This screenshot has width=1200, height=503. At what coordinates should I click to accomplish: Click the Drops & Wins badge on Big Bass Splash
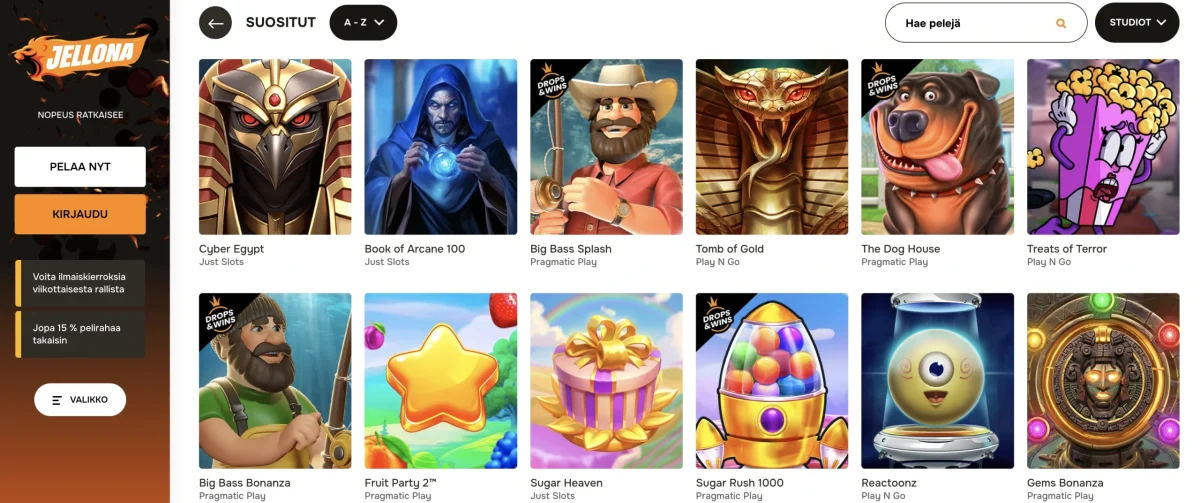[x=547, y=77]
